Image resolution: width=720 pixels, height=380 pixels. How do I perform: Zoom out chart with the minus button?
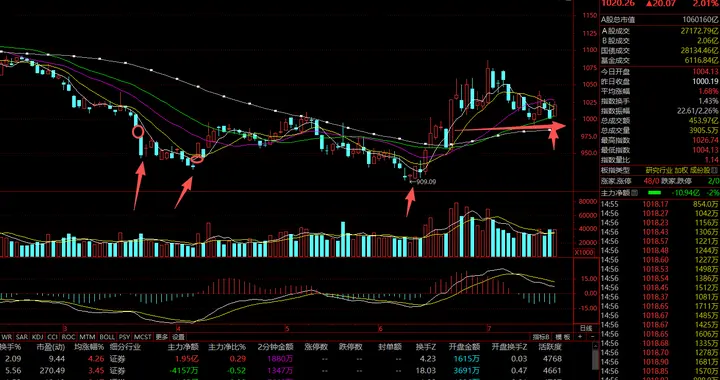(593, 336)
